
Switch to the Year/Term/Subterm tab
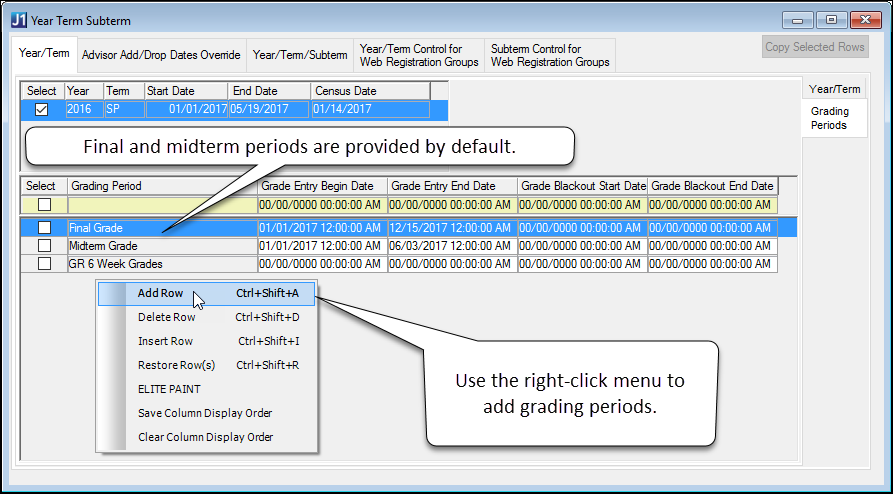tap(300, 55)
